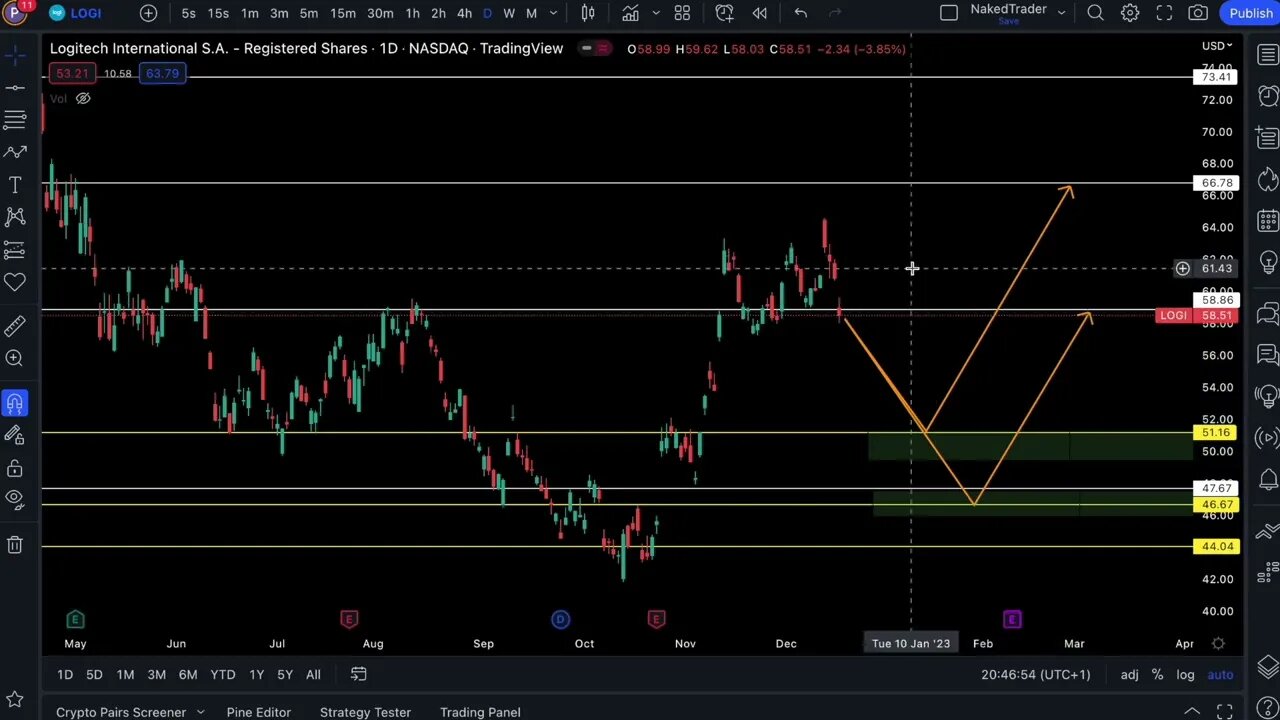Click the Publish button
The height and width of the screenshot is (720, 1280).
tap(1250, 13)
